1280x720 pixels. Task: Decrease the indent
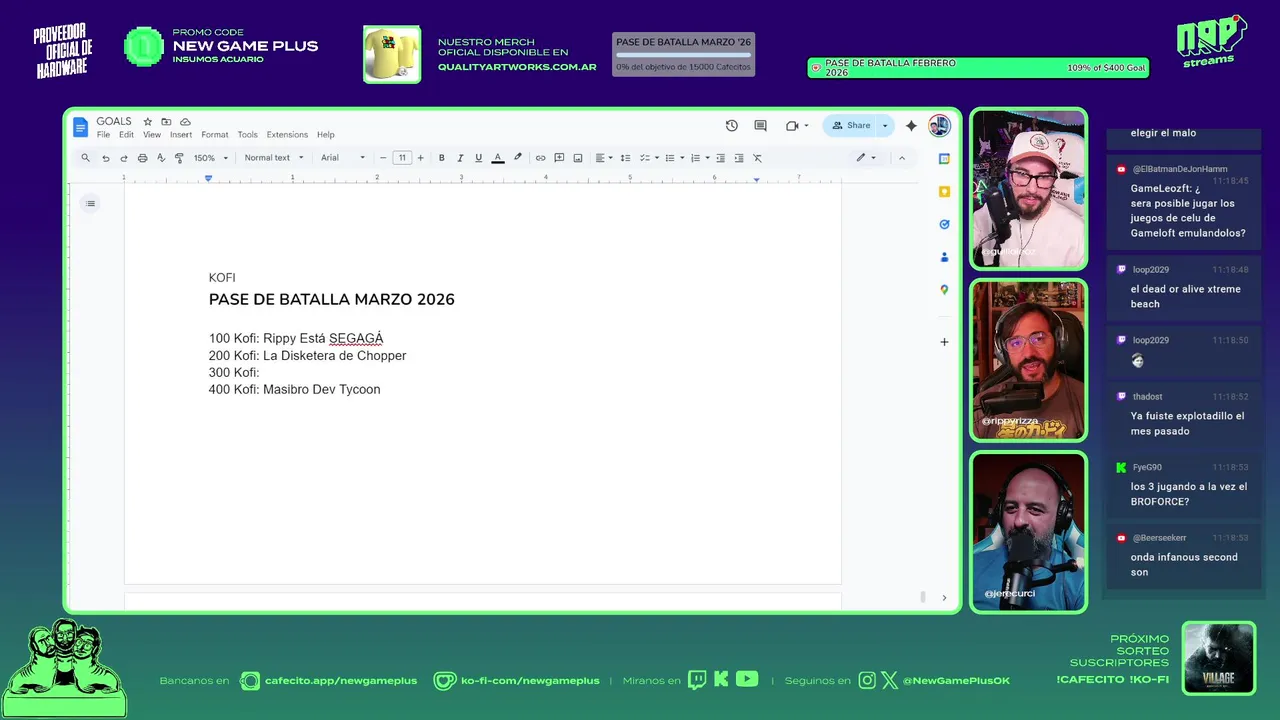720,158
